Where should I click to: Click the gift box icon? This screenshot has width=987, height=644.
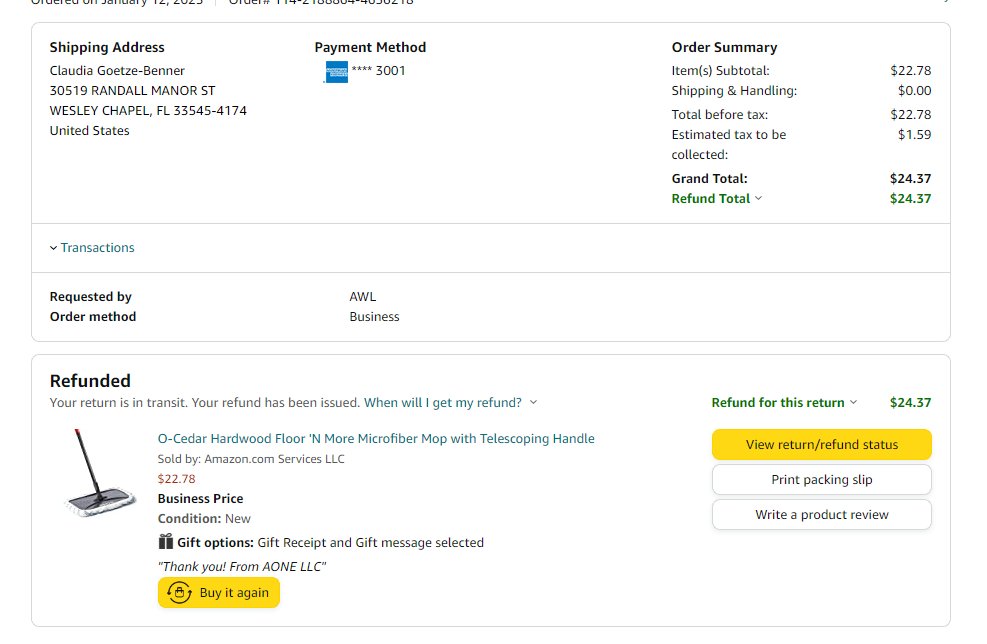click(166, 541)
